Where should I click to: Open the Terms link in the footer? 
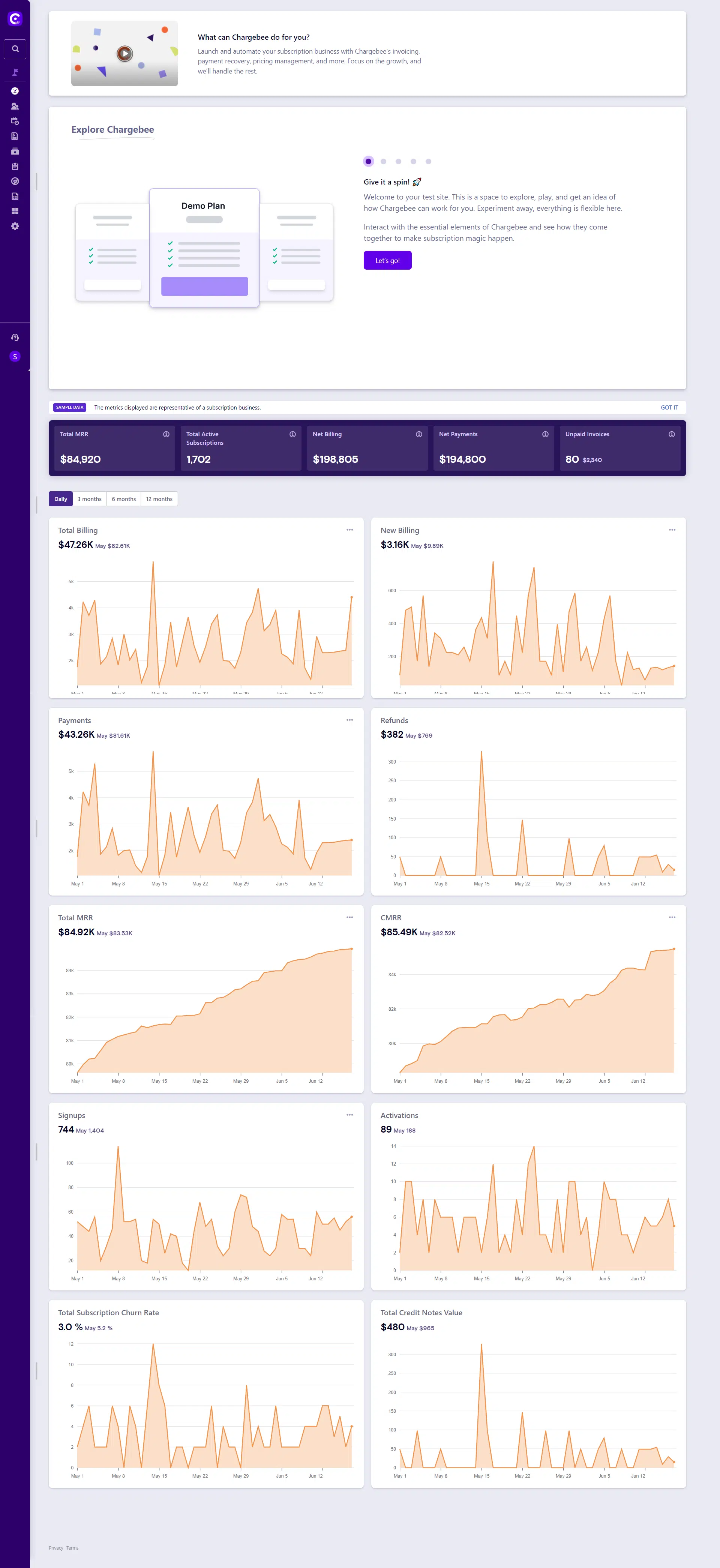72,1548
